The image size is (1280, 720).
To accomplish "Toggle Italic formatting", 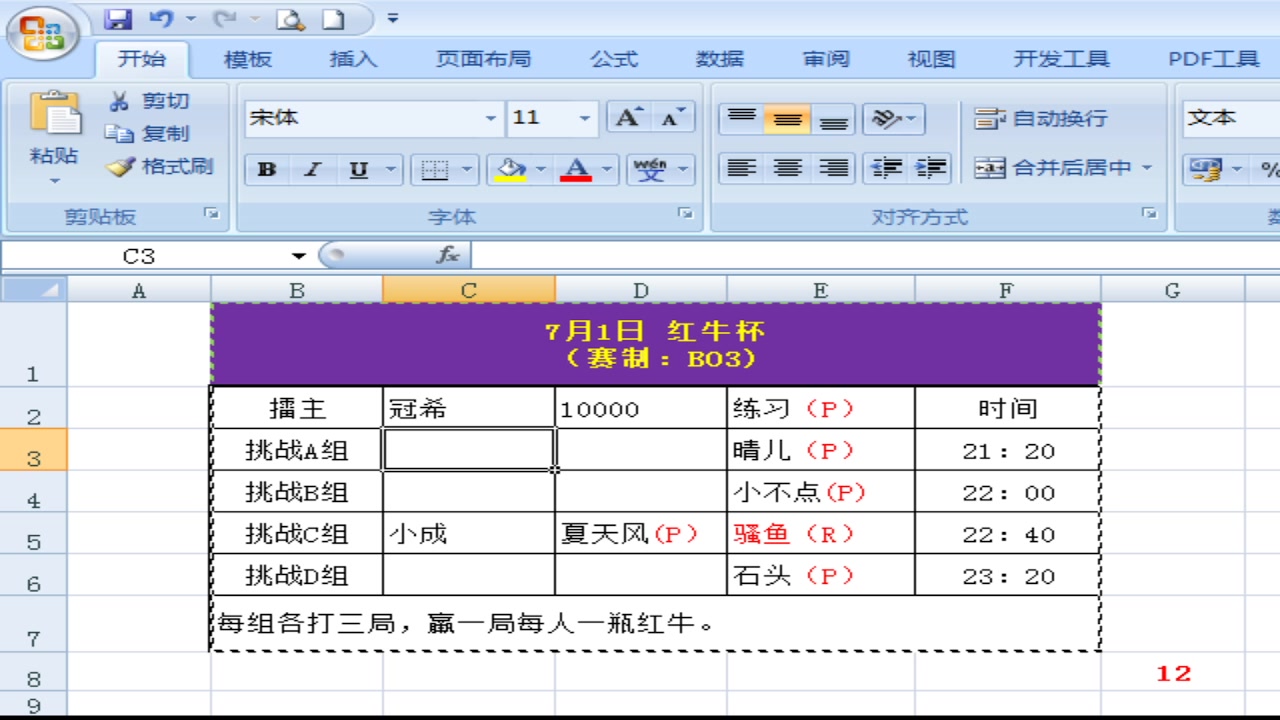I will click(x=312, y=169).
